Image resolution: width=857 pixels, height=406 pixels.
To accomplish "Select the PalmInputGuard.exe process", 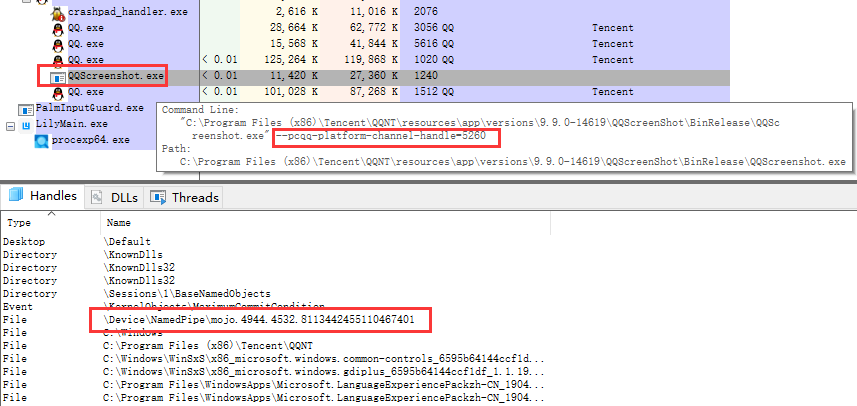I will pos(90,108).
